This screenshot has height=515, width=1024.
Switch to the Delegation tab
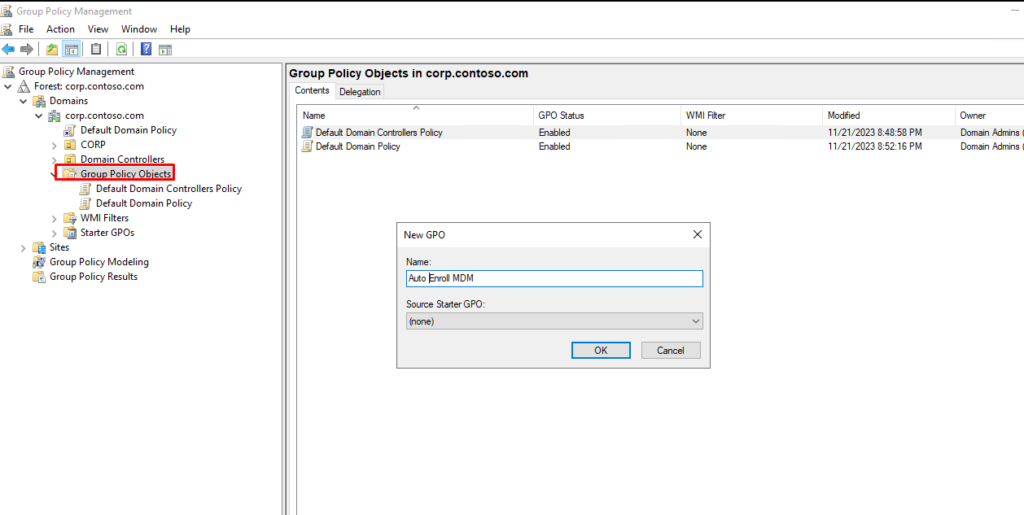click(x=359, y=92)
